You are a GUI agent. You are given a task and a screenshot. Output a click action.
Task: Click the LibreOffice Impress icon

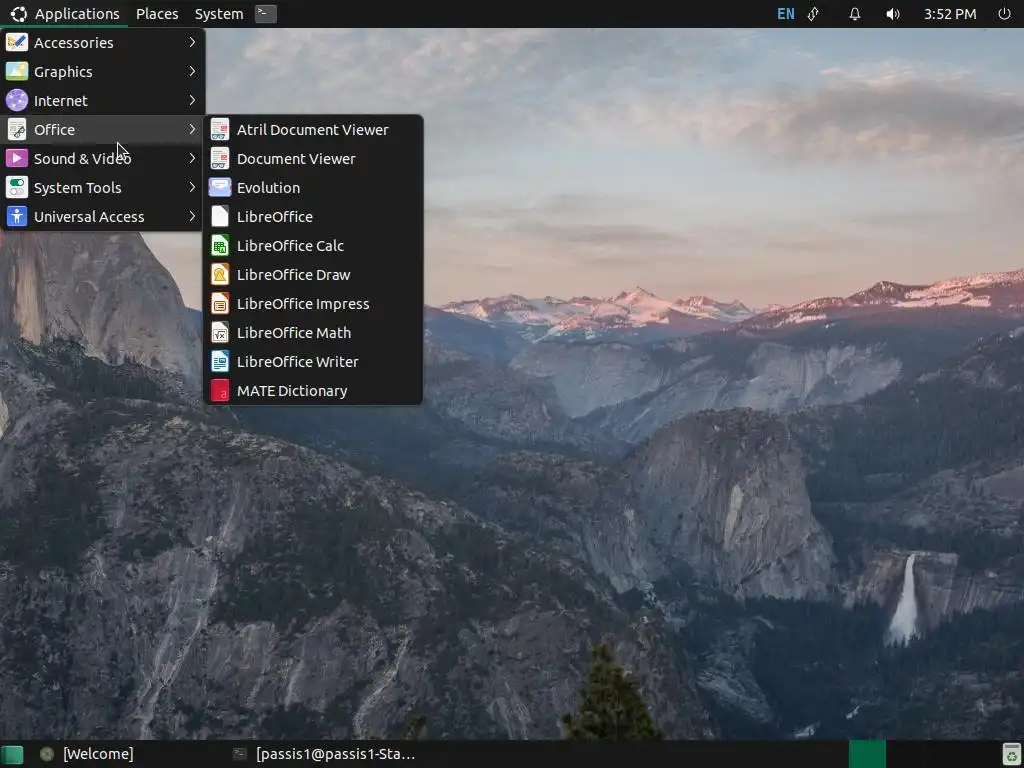(x=220, y=304)
